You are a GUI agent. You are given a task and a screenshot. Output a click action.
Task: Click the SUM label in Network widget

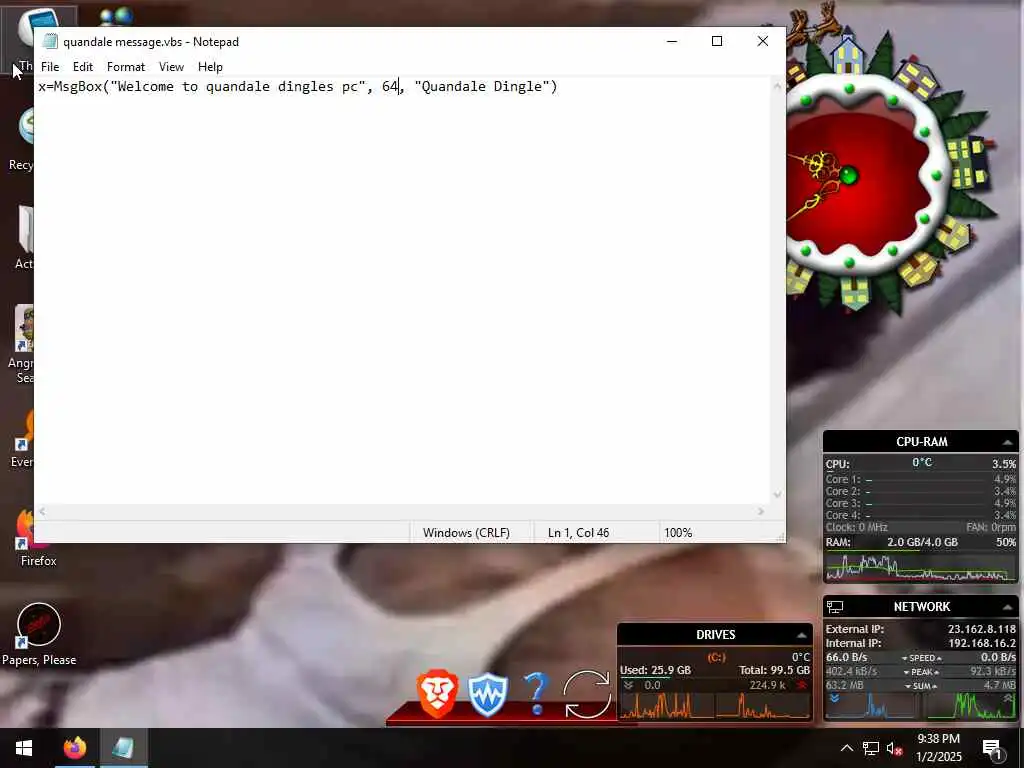click(921, 686)
